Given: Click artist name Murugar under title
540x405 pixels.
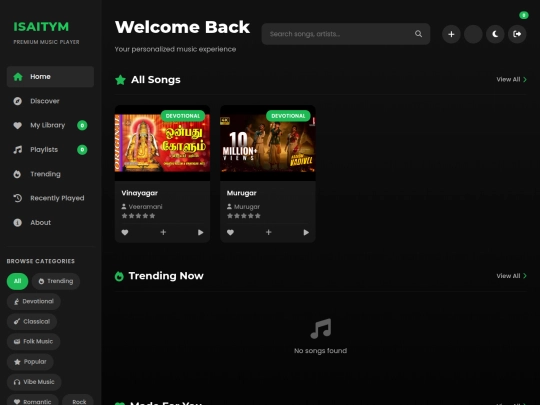Looking at the screenshot, I should point(247,207).
